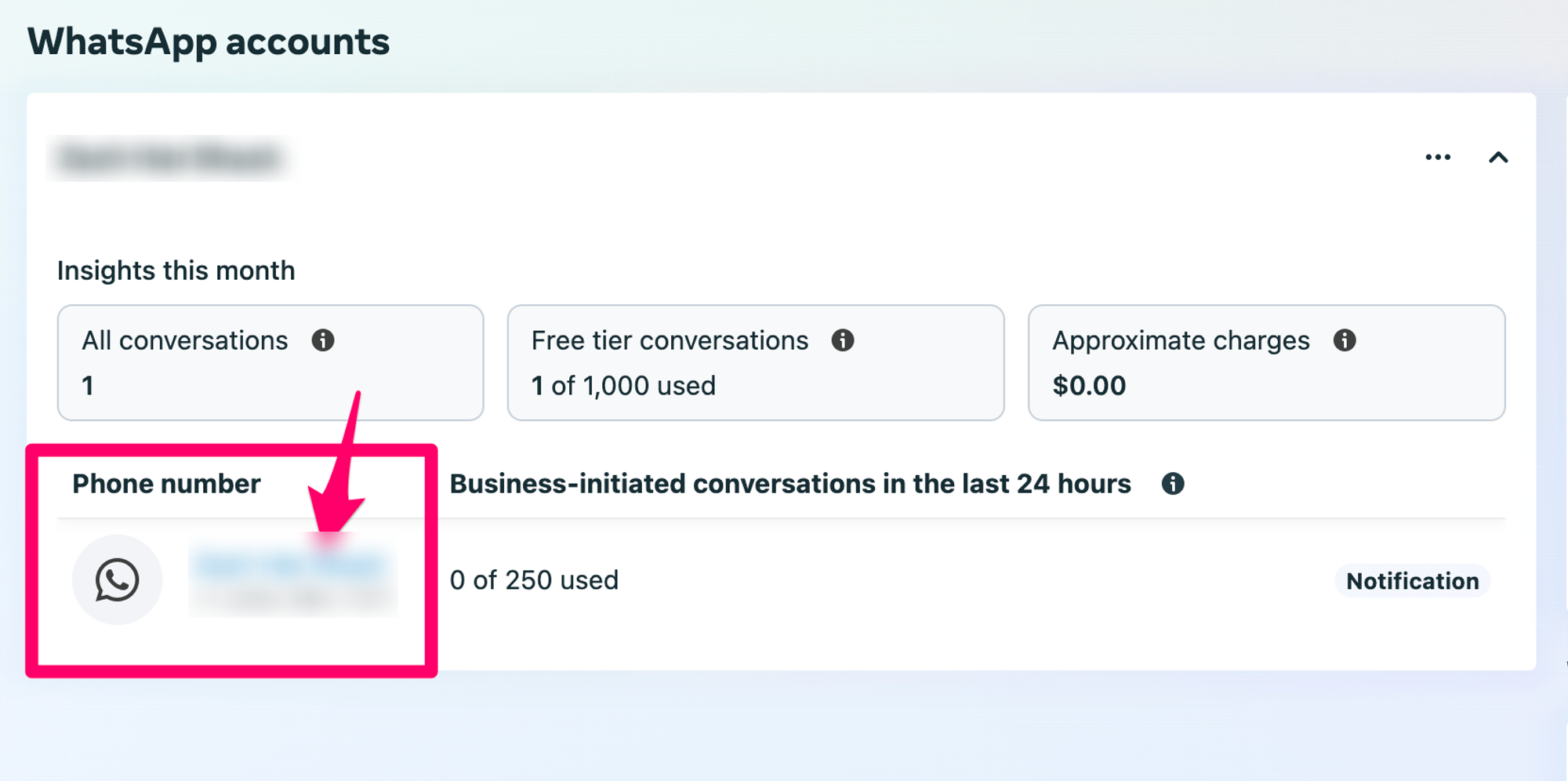The width and height of the screenshot is (1568, 781).
Task: Click the blurred account name header
Action: coord(170,158)
